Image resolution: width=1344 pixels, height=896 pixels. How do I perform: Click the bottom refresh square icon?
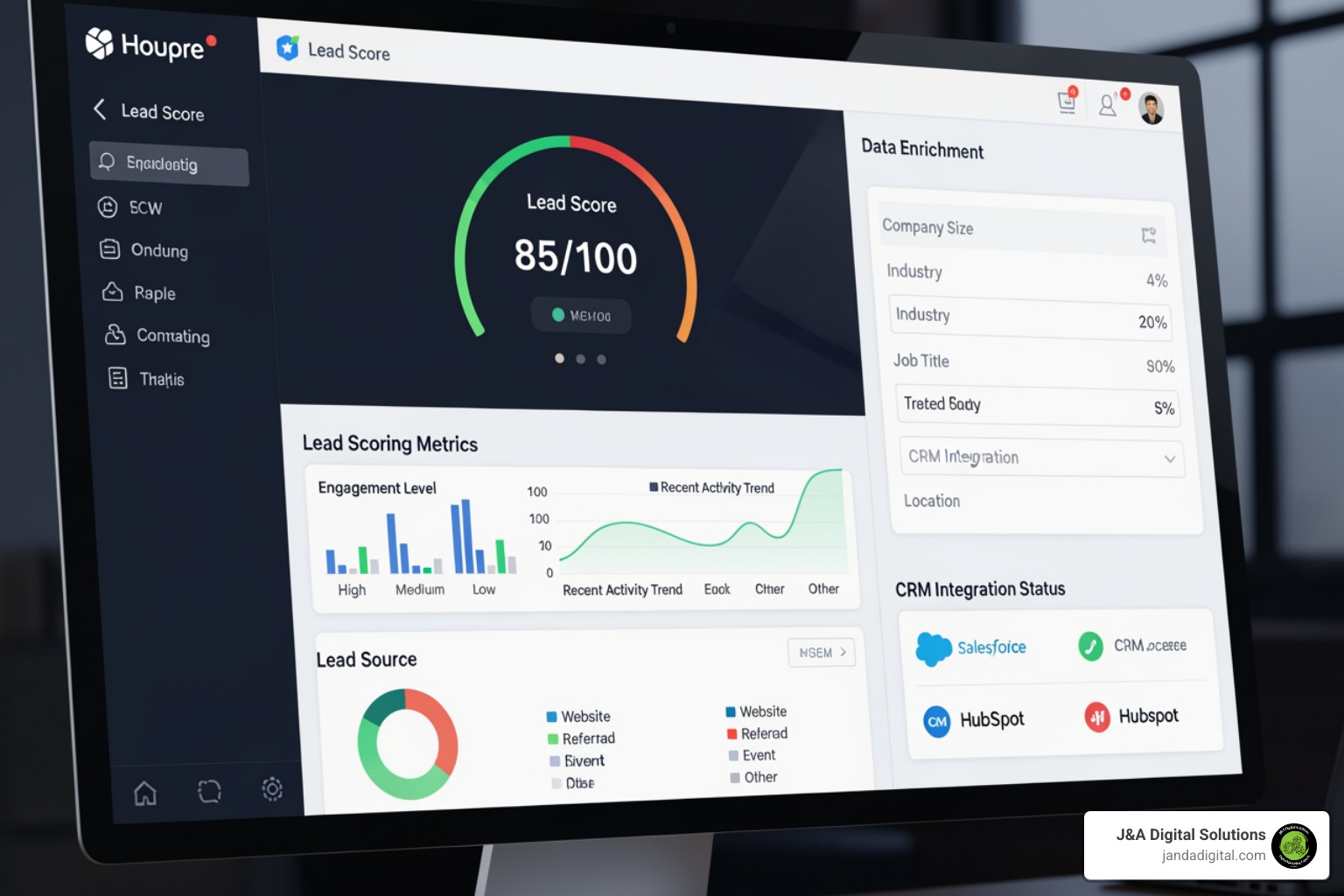click(209, 791)
